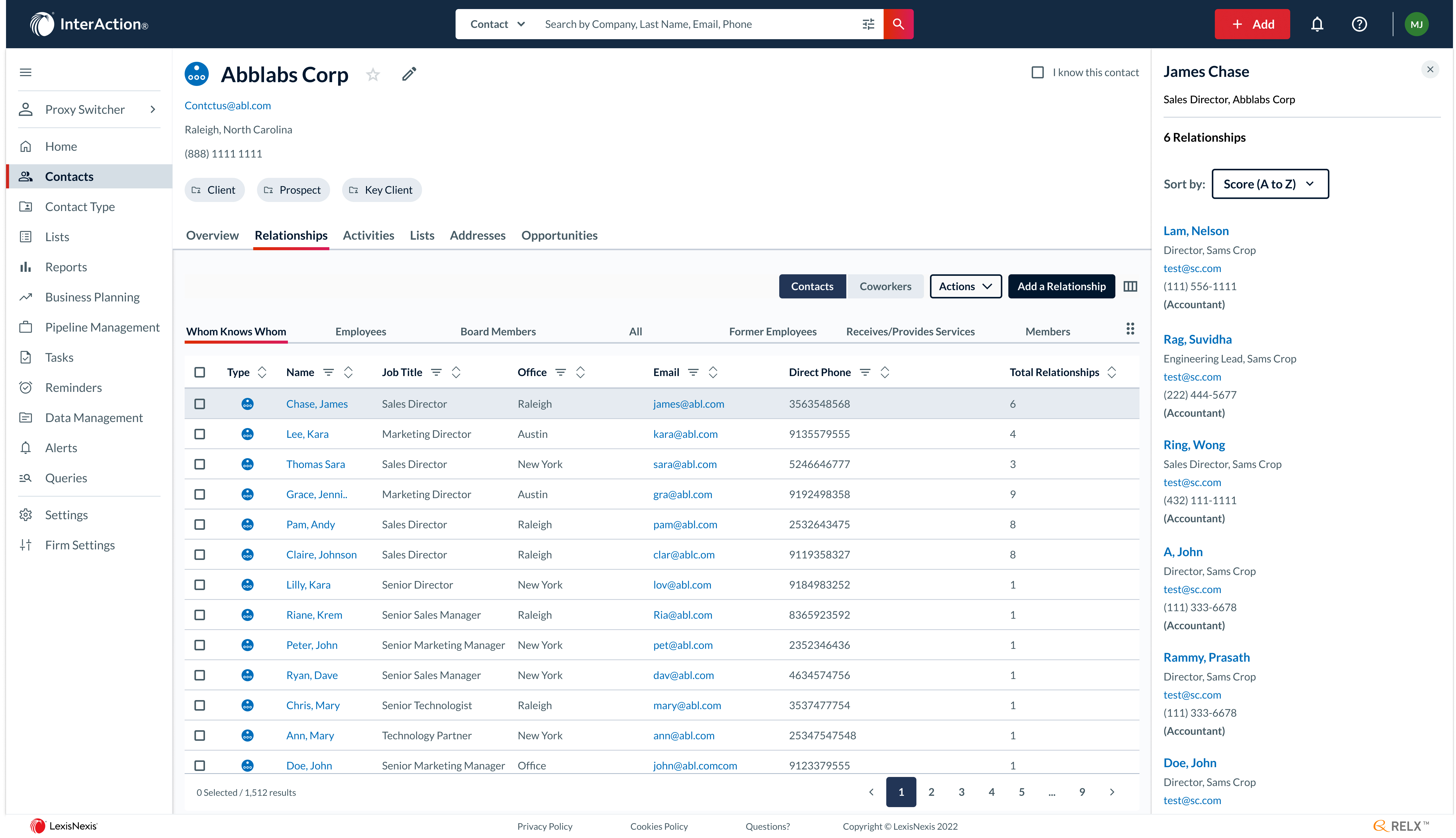Image resolution: width=1456 pixels, height=838 pixels.
Task: Click the search filter options icon
Action: pyautogui.click(x=868, y=24)
